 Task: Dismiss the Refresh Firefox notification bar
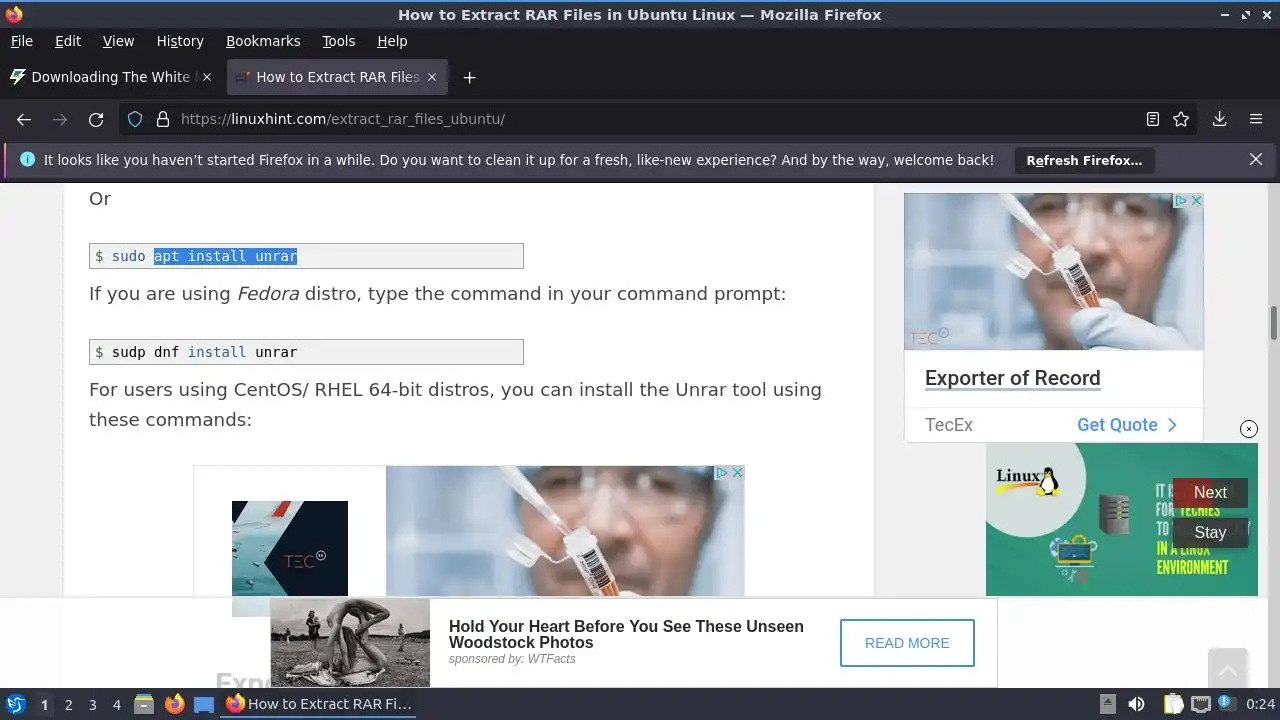pos(1256,159)
